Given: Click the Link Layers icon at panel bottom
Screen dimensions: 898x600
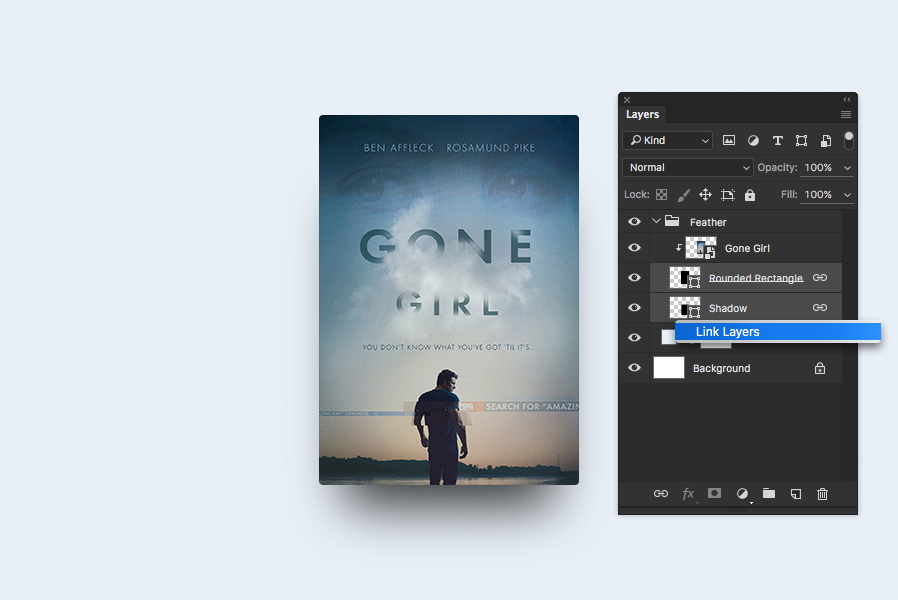Looking at the screenshot, I should (660, 493).
